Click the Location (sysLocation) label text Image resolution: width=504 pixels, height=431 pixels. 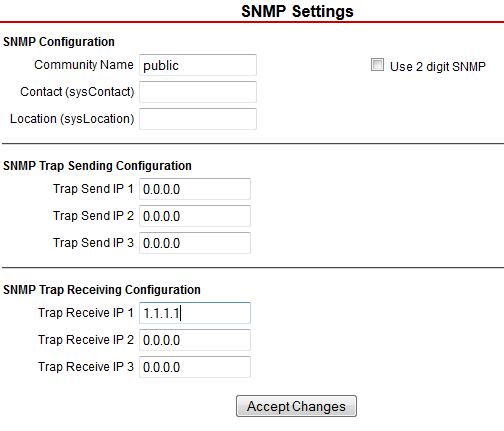[x=72, y=119]
